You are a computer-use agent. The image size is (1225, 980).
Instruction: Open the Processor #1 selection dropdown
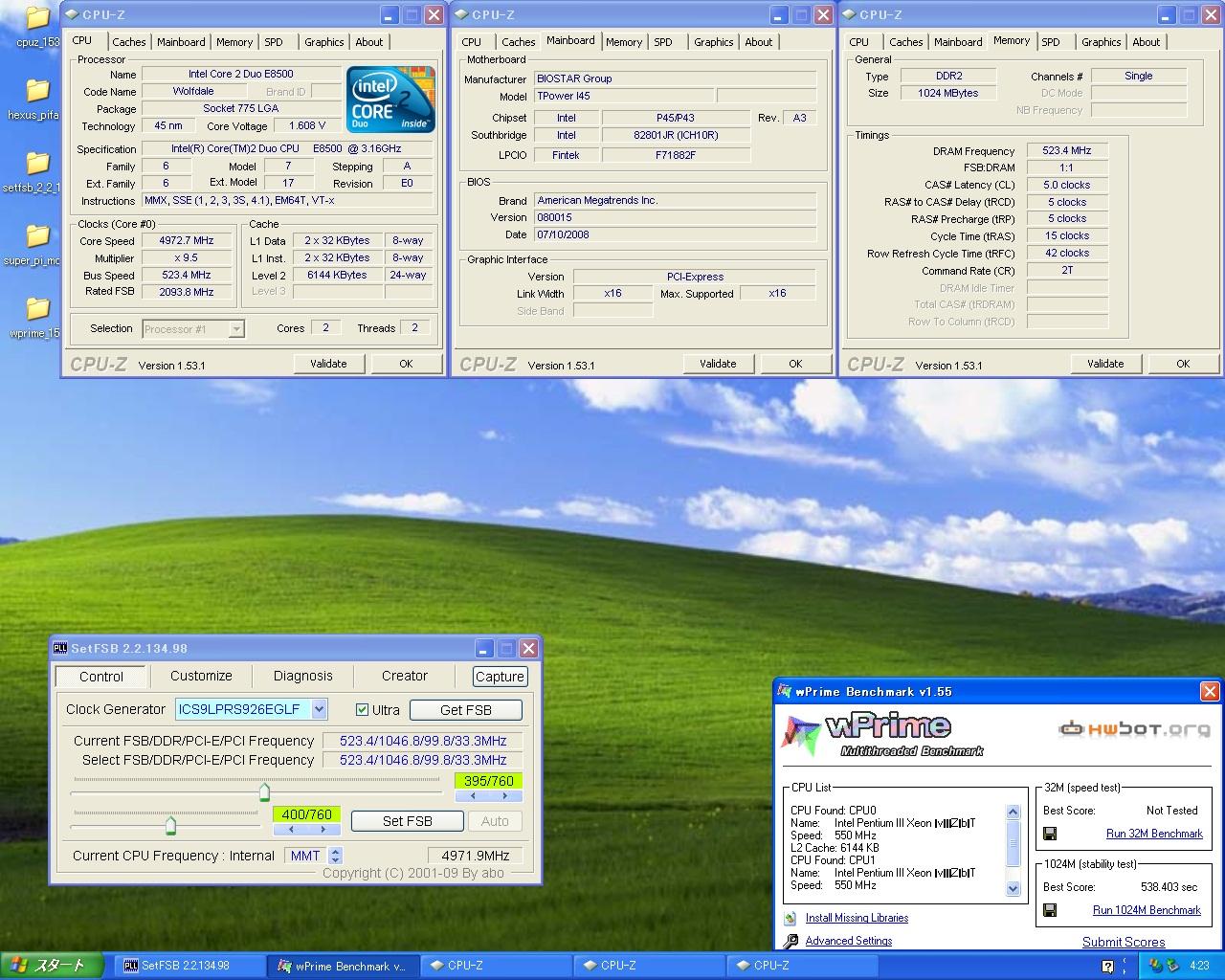[x=236, y=329]
